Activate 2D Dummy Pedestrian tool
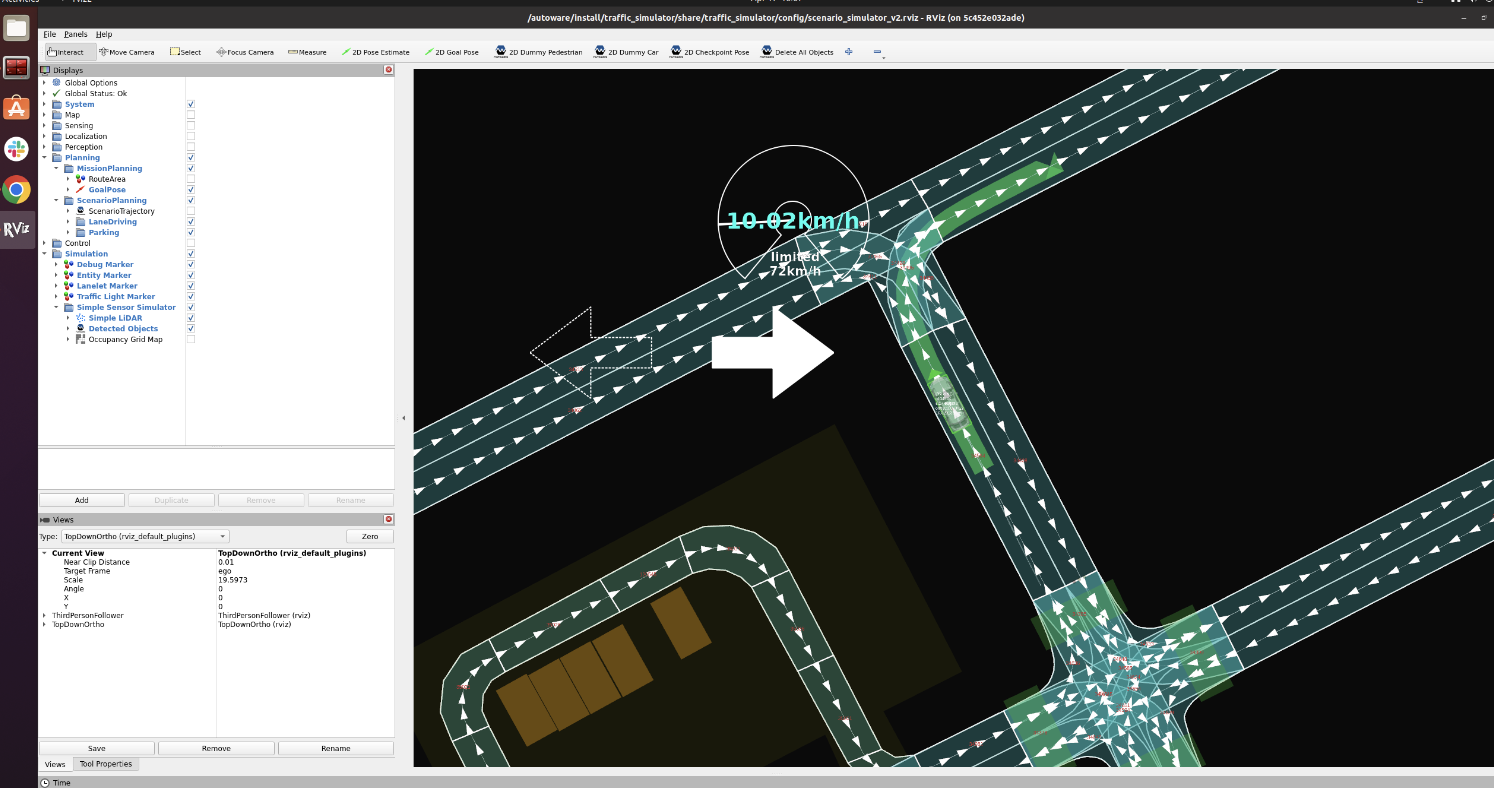 point(538,52)
